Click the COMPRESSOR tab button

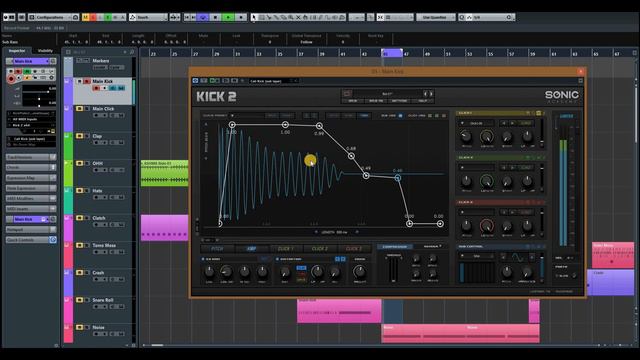395,247
